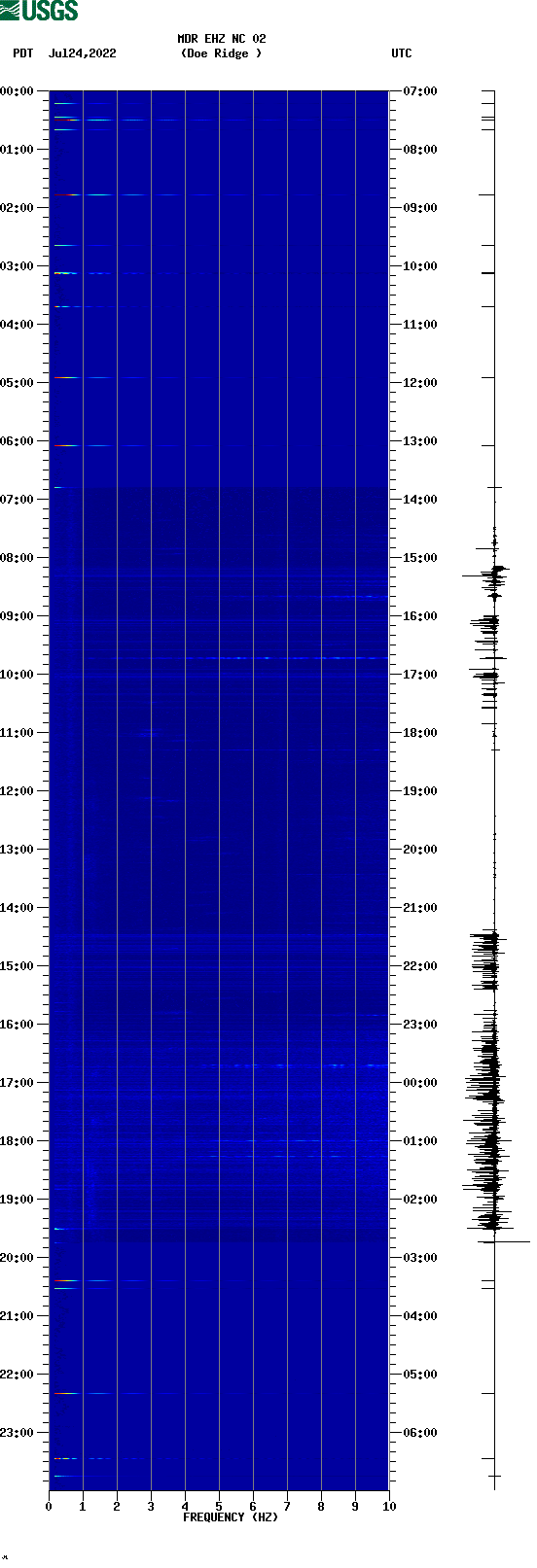
Task: Click the 06:00 UTC time label
Action: 420,1433
